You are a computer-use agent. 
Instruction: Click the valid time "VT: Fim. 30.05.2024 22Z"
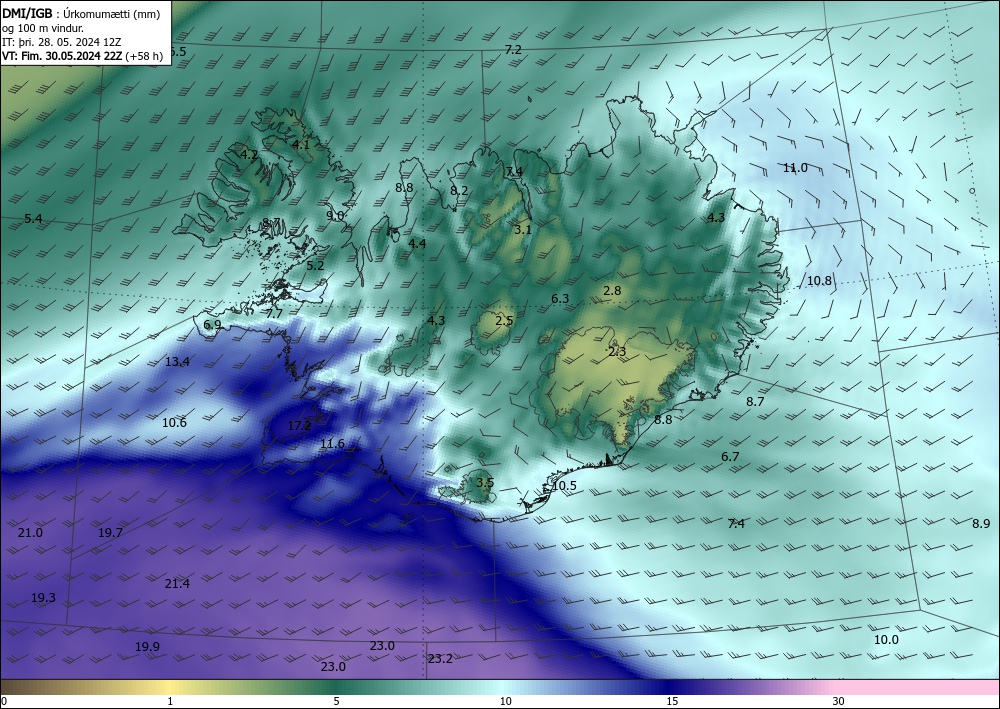coord(62,56)
